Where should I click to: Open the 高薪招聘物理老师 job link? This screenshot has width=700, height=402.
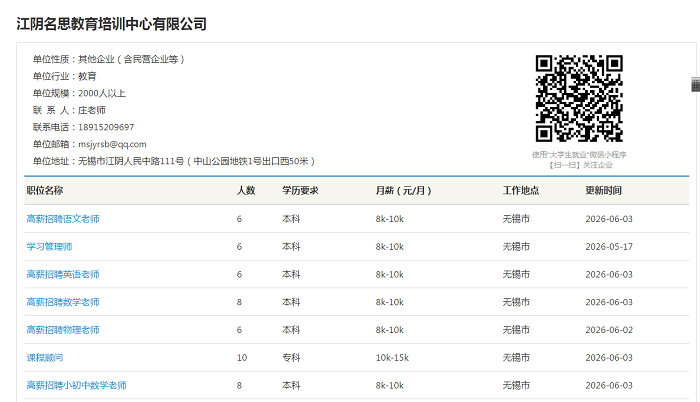[63, 330]
